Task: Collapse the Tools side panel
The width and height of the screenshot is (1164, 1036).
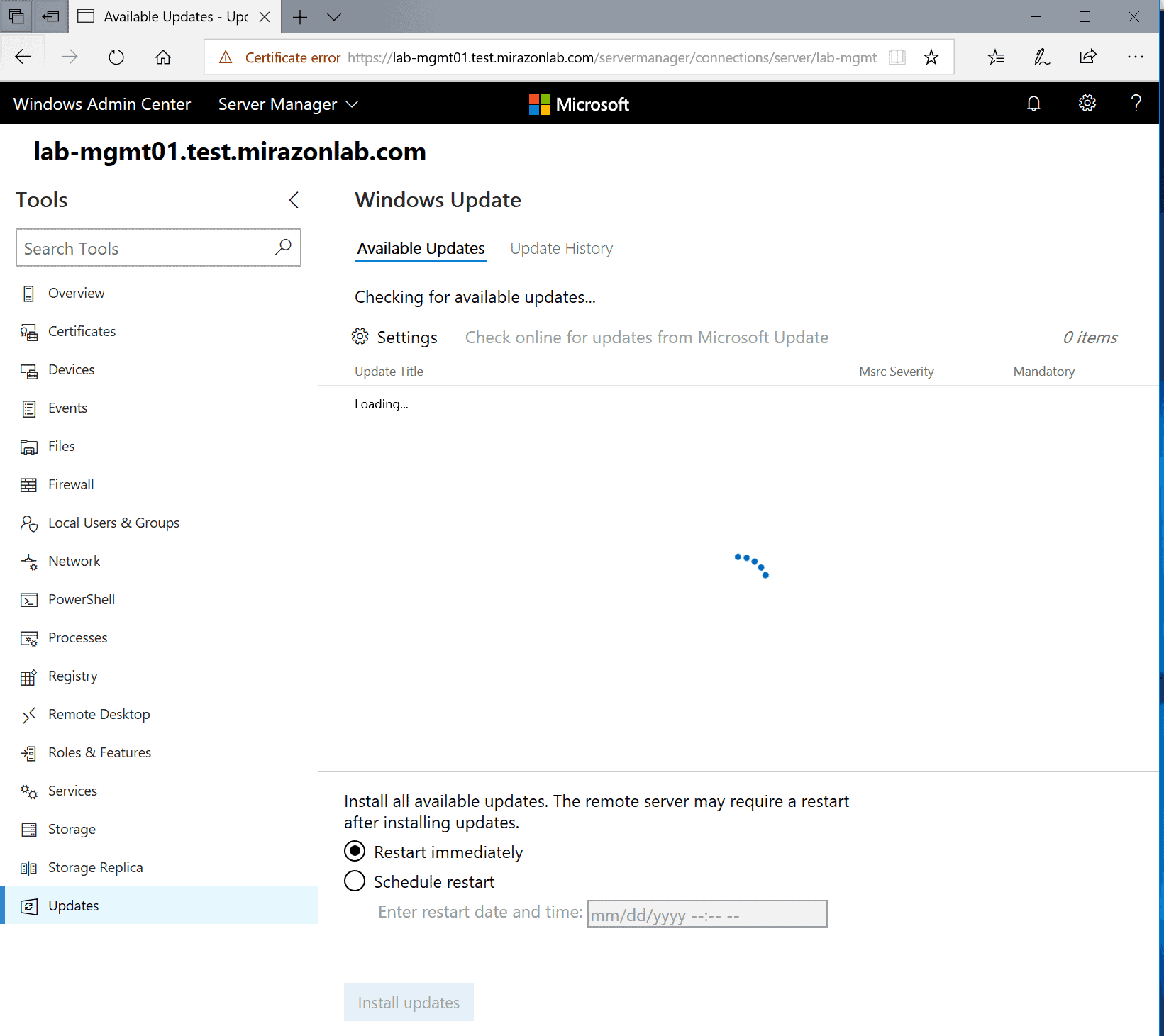Action: pos(294,200)
